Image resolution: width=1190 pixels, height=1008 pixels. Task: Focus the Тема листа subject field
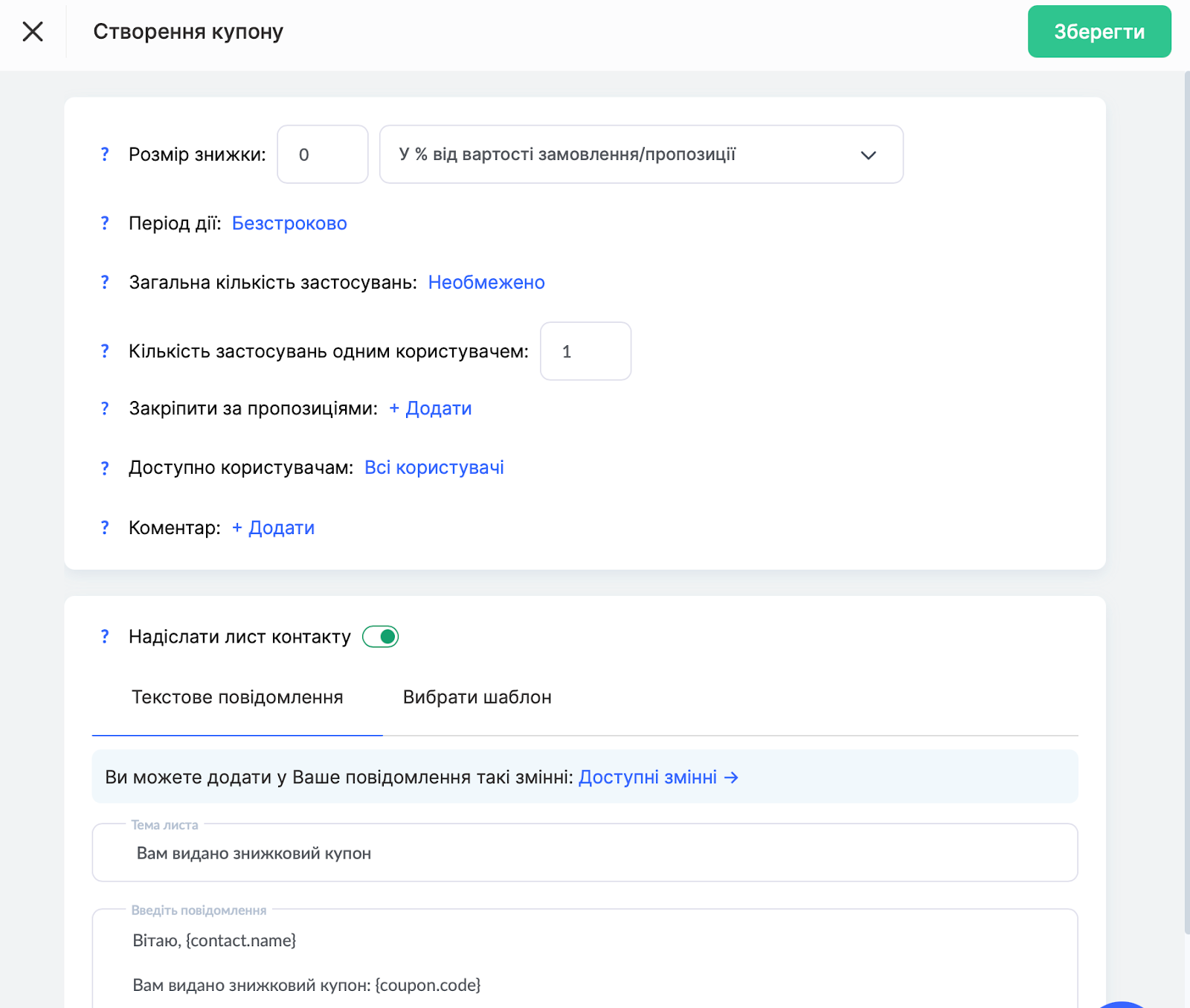click(x=585, y=853)
